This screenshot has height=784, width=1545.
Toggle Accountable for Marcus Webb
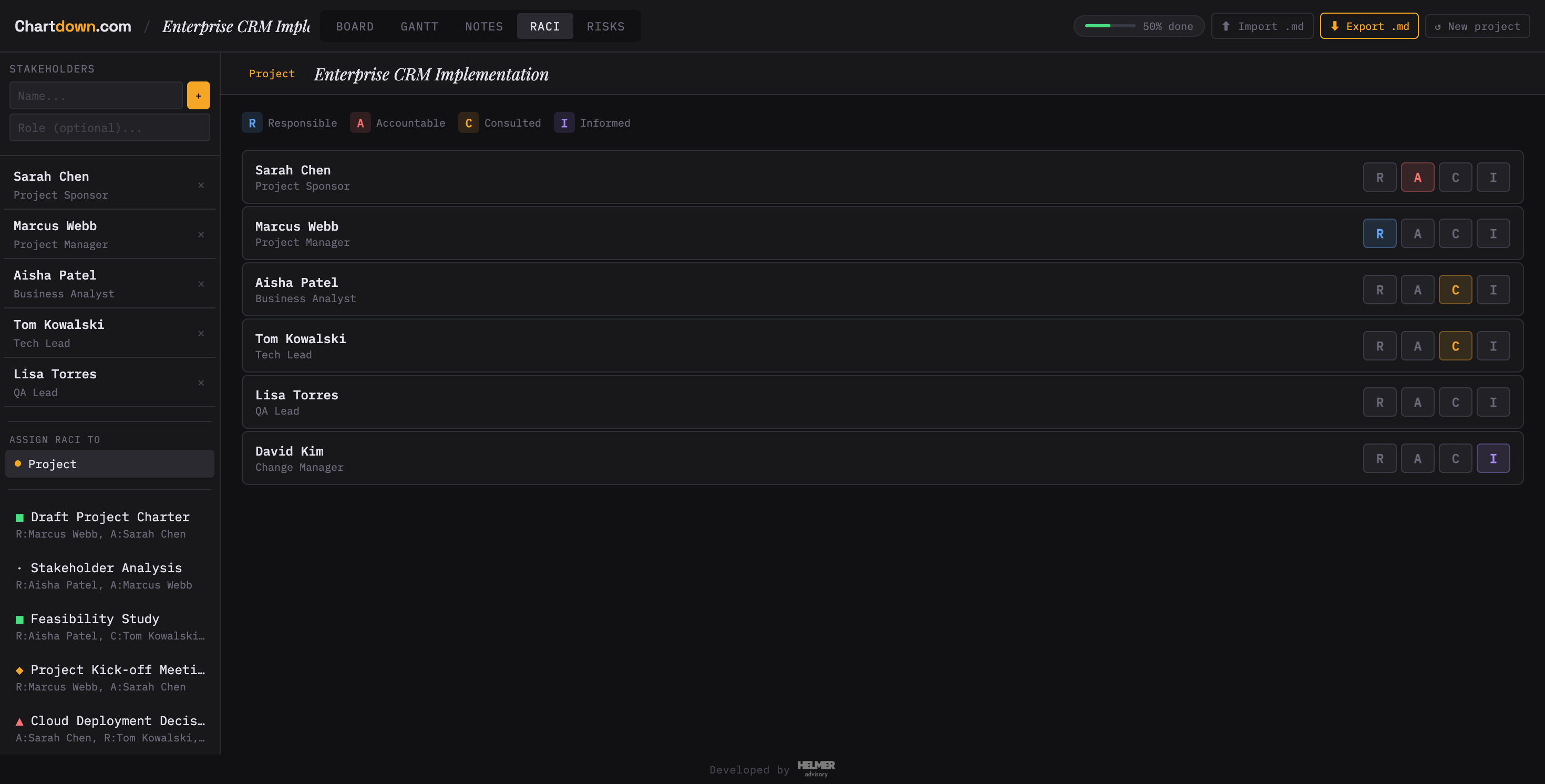1417,234
